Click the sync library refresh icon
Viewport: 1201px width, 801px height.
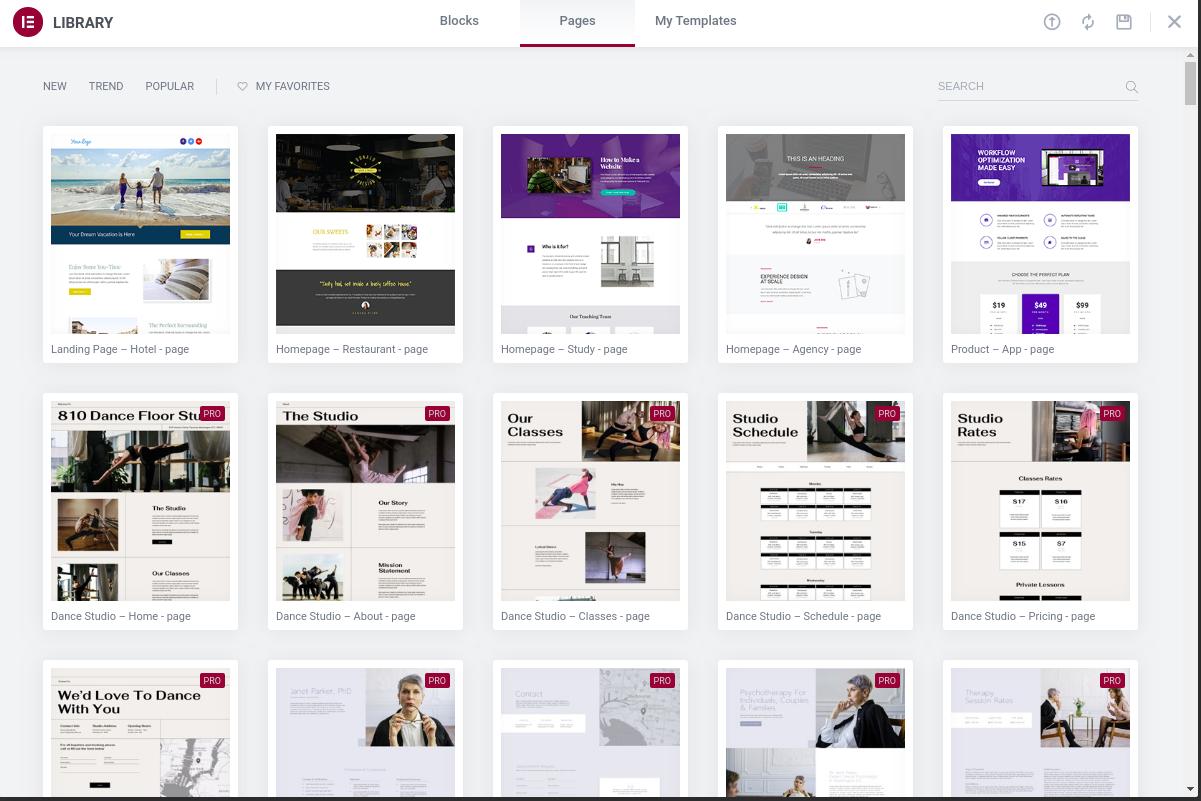[1088, 22]
